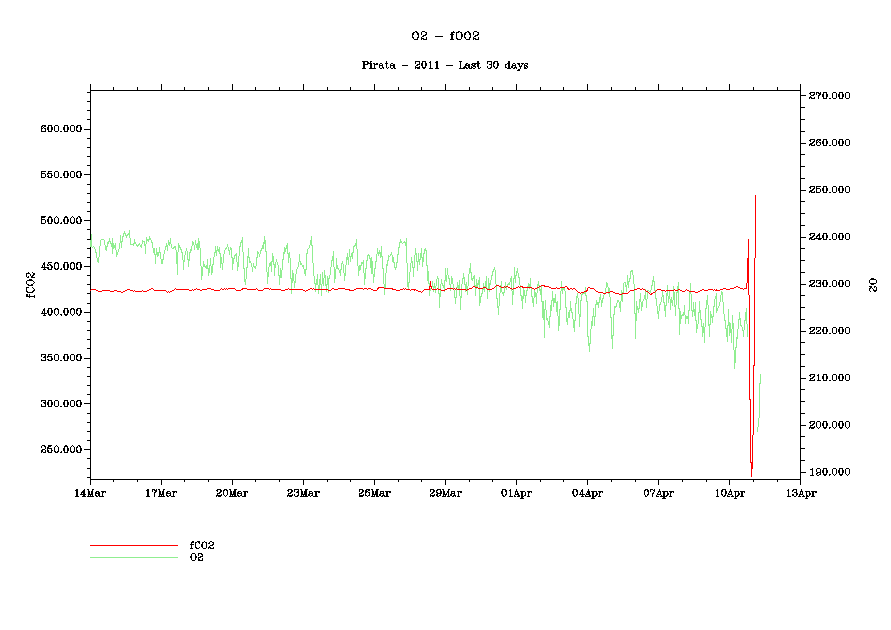891x630 pixels.
Task: Select the O2 legend text label
Action: click(197, 557)
